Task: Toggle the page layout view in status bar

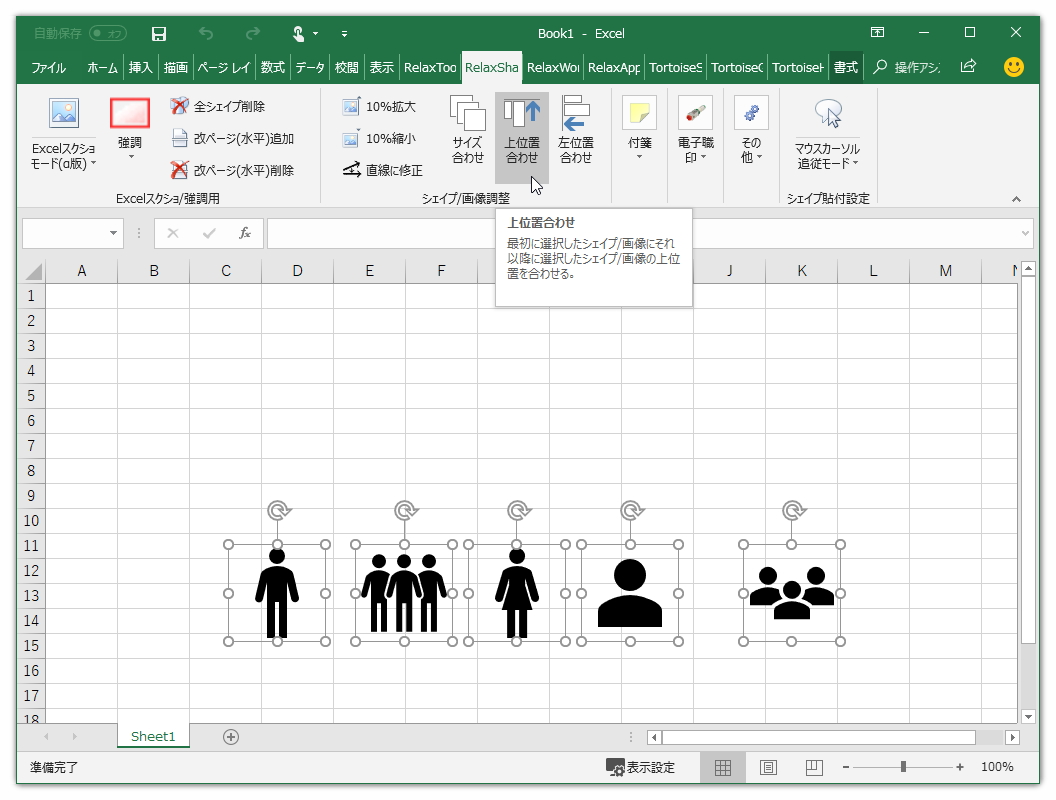Action: [x=768, y=767]
